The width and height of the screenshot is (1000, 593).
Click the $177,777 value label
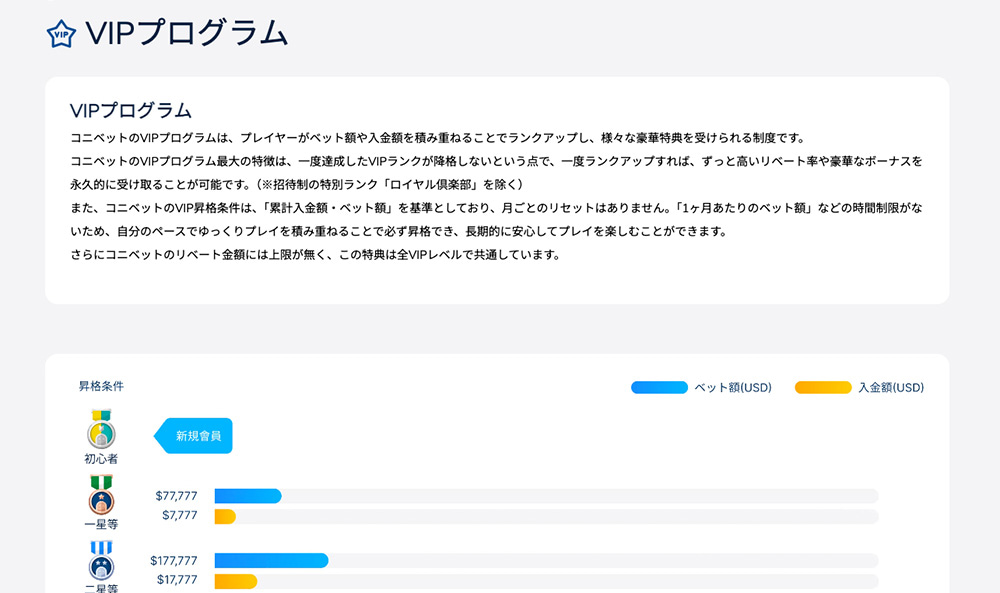174,560
